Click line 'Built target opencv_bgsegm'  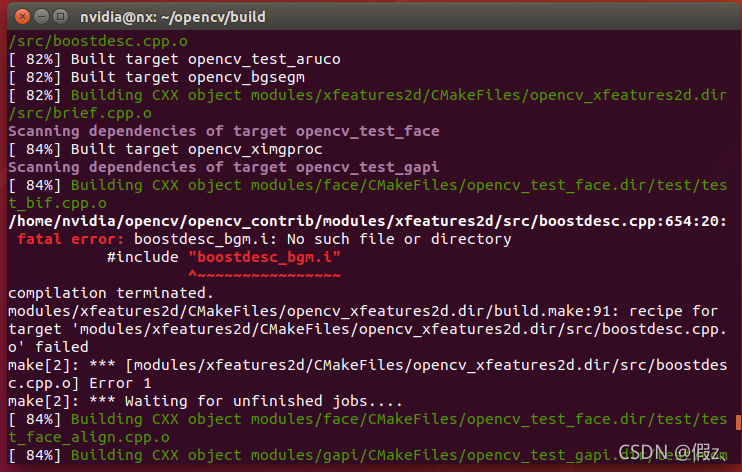[x=157, y=77]
